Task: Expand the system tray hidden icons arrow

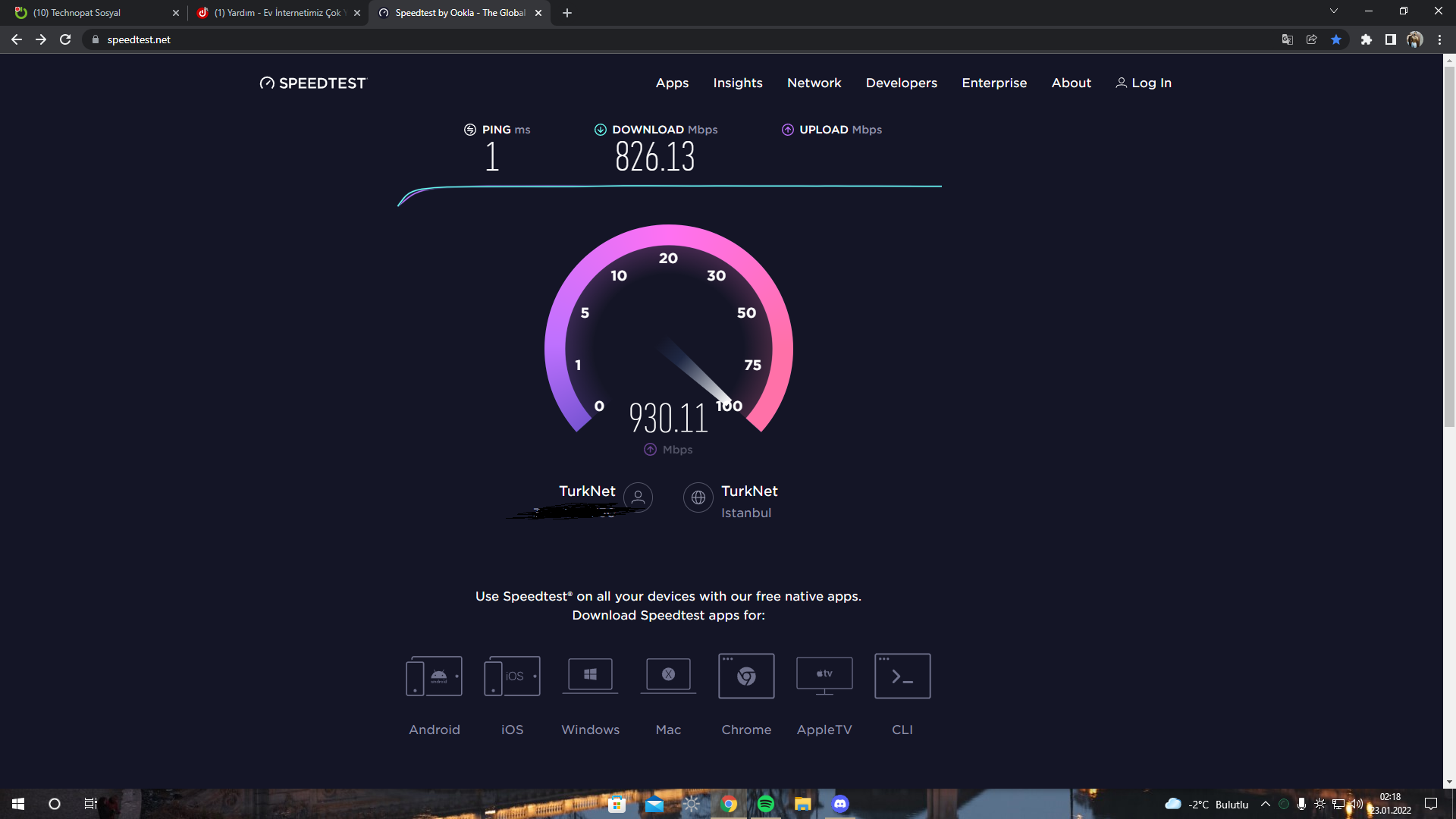Action: click(1265, 804)
